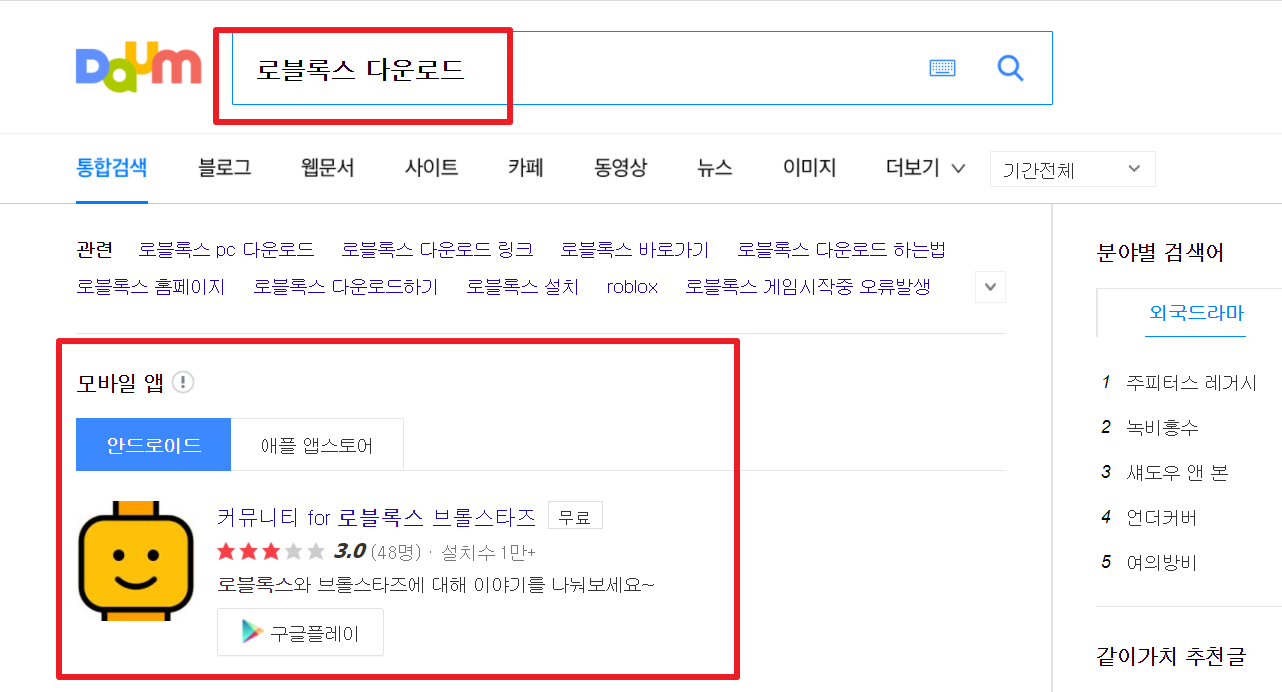Viewport: 1282px width, 692px height.
Task: Click the 같이가치 추천글 heading
Action: [1171, 657]
